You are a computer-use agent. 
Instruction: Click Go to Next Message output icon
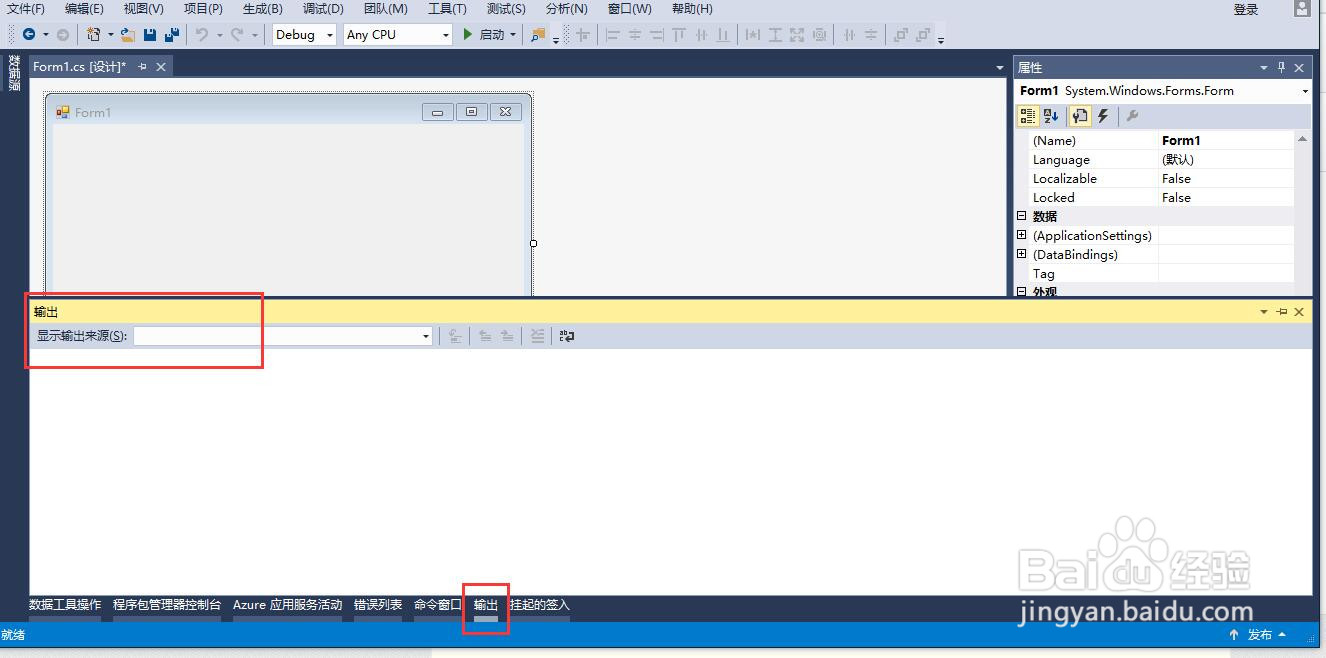[507, 336]
